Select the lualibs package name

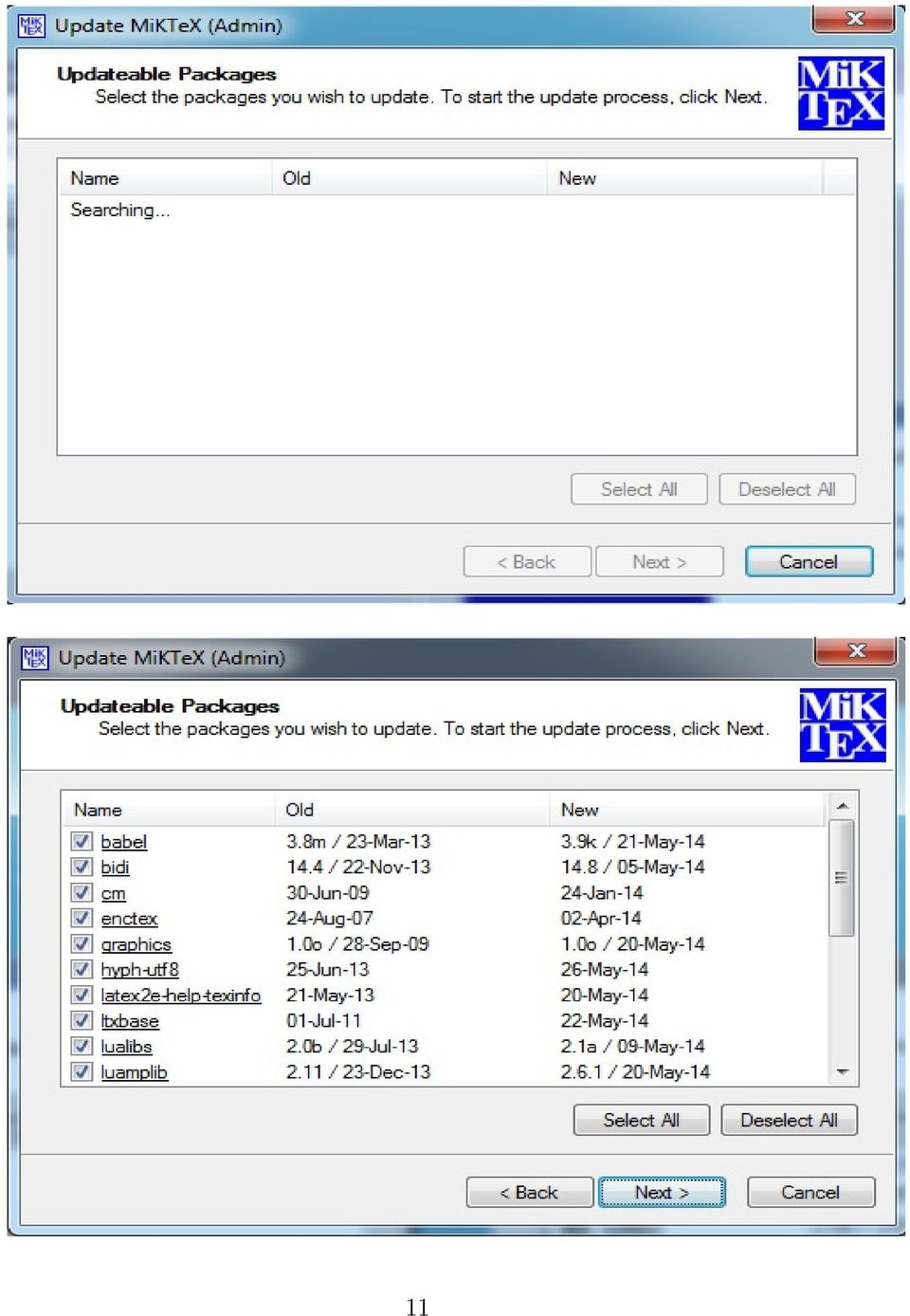pyautogui.click(x=126, y=1046)
